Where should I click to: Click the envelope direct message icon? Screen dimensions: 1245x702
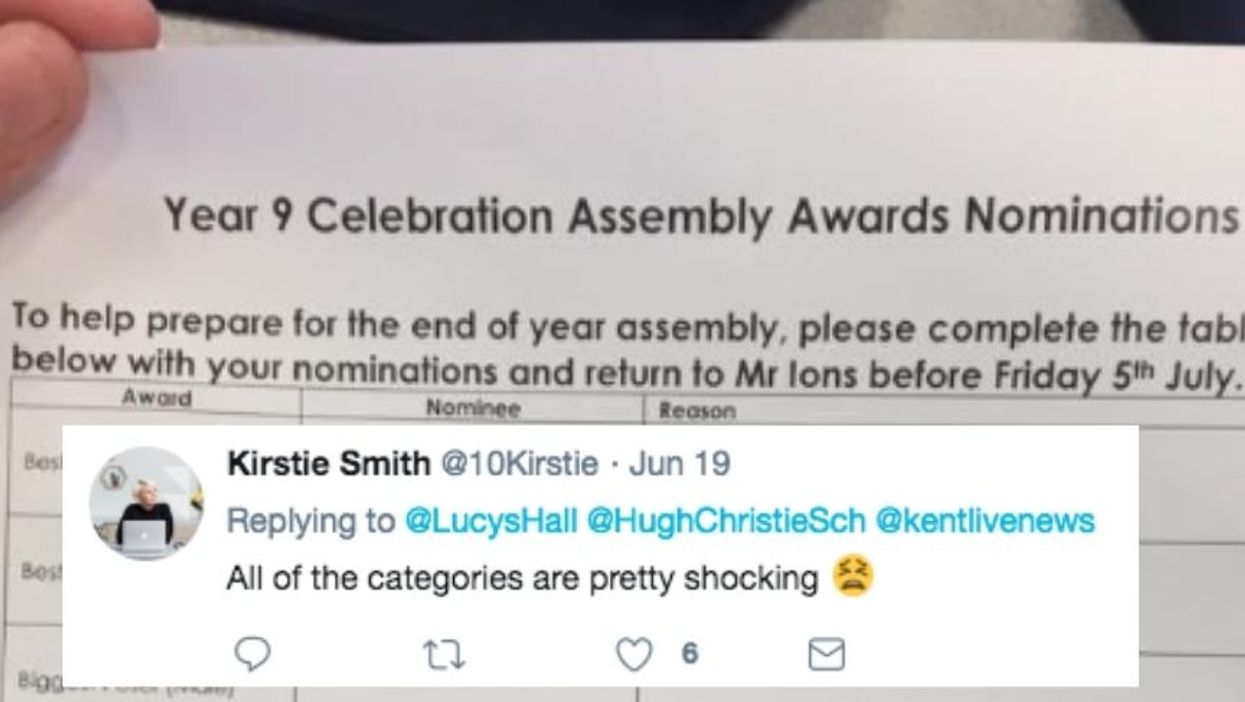825,654
